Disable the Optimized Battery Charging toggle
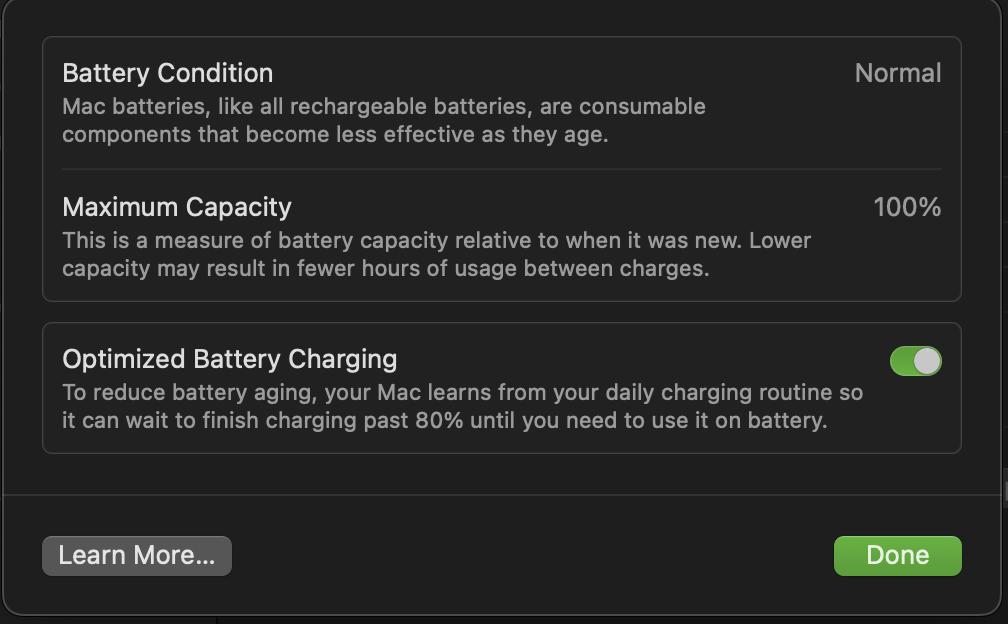Screen dimensions: 1008x624 pyautogui.click(x=915, y=361)
